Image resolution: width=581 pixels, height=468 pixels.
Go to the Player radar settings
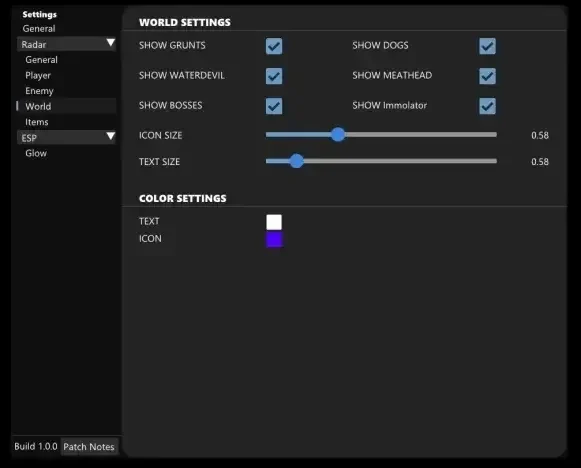click(x=38, y=76)
